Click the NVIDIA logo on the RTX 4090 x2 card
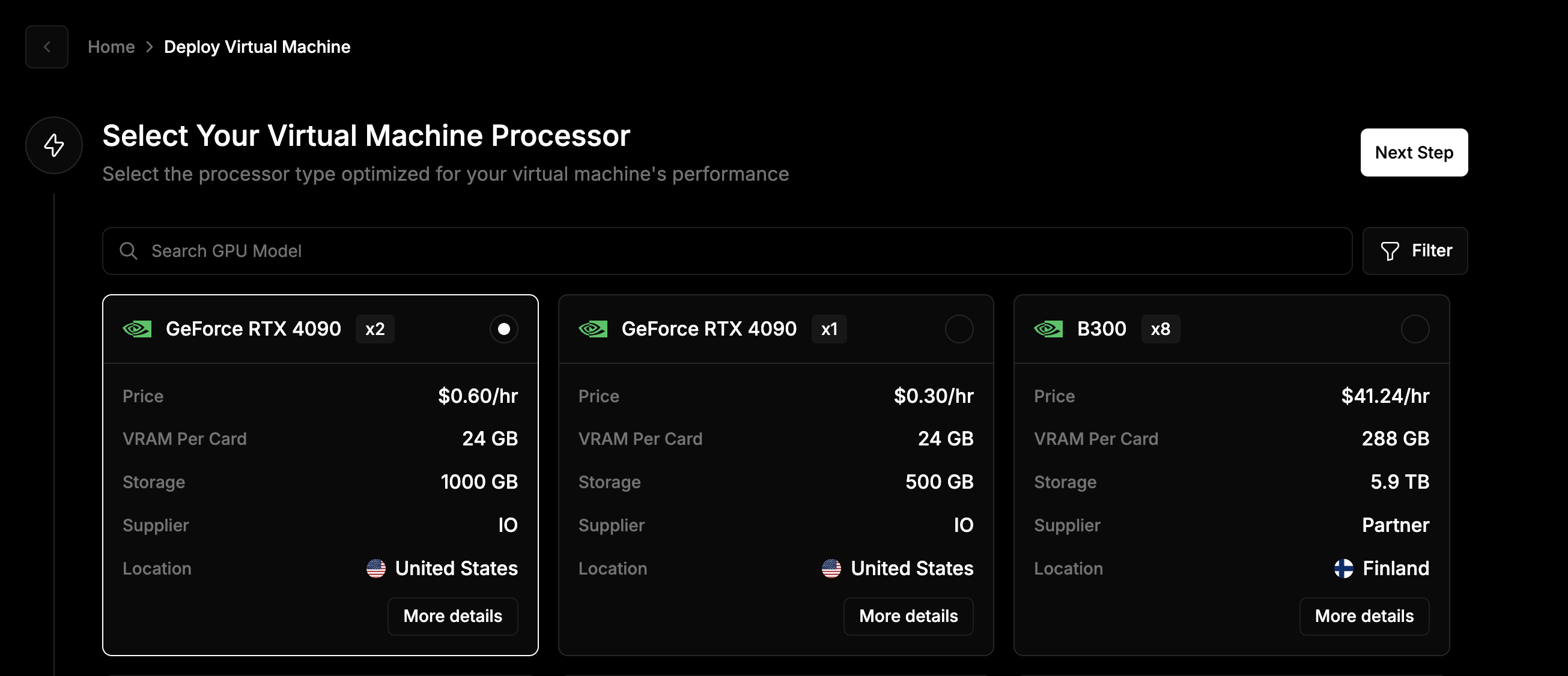1568x676 pixels. (x=137, y=328)
